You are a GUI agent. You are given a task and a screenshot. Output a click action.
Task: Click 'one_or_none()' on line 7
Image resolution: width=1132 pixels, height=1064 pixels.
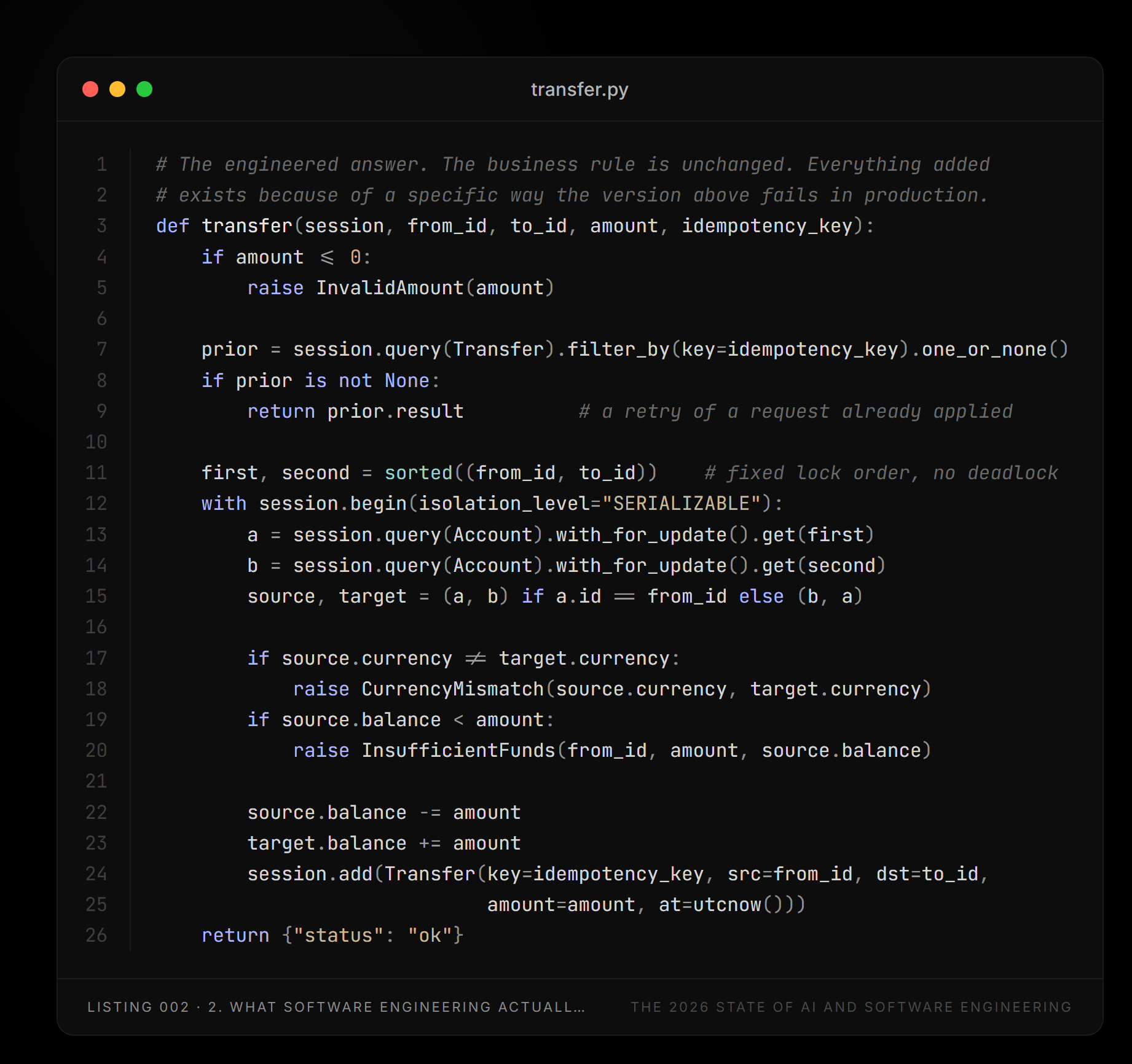coord(995,350)
